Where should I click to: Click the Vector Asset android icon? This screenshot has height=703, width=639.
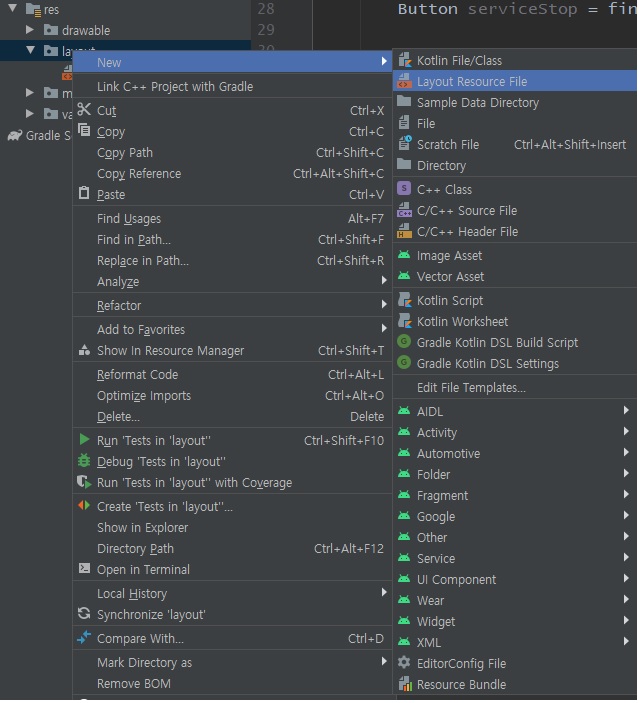pos(404,276)
